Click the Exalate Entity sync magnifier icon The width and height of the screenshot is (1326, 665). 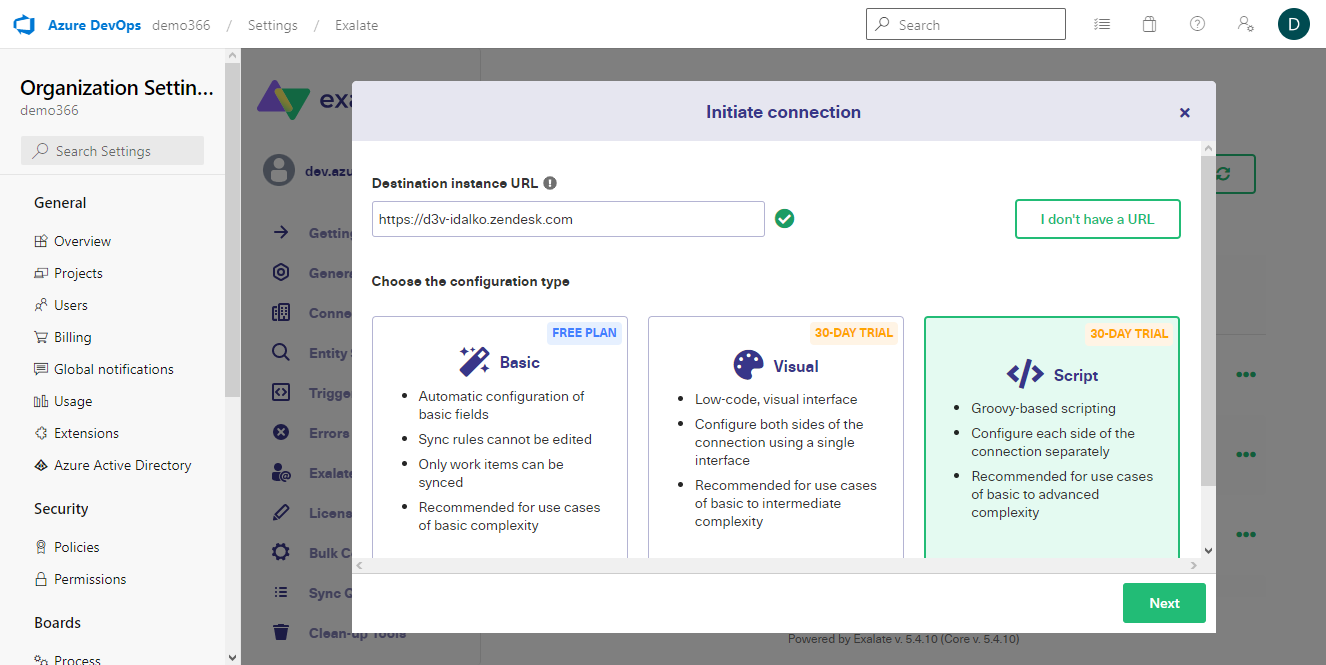tap(281, 353)
